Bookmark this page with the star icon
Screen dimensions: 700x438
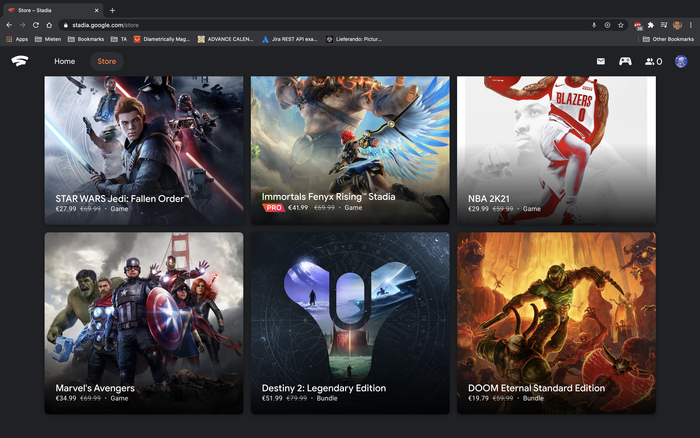coord(621,25)
